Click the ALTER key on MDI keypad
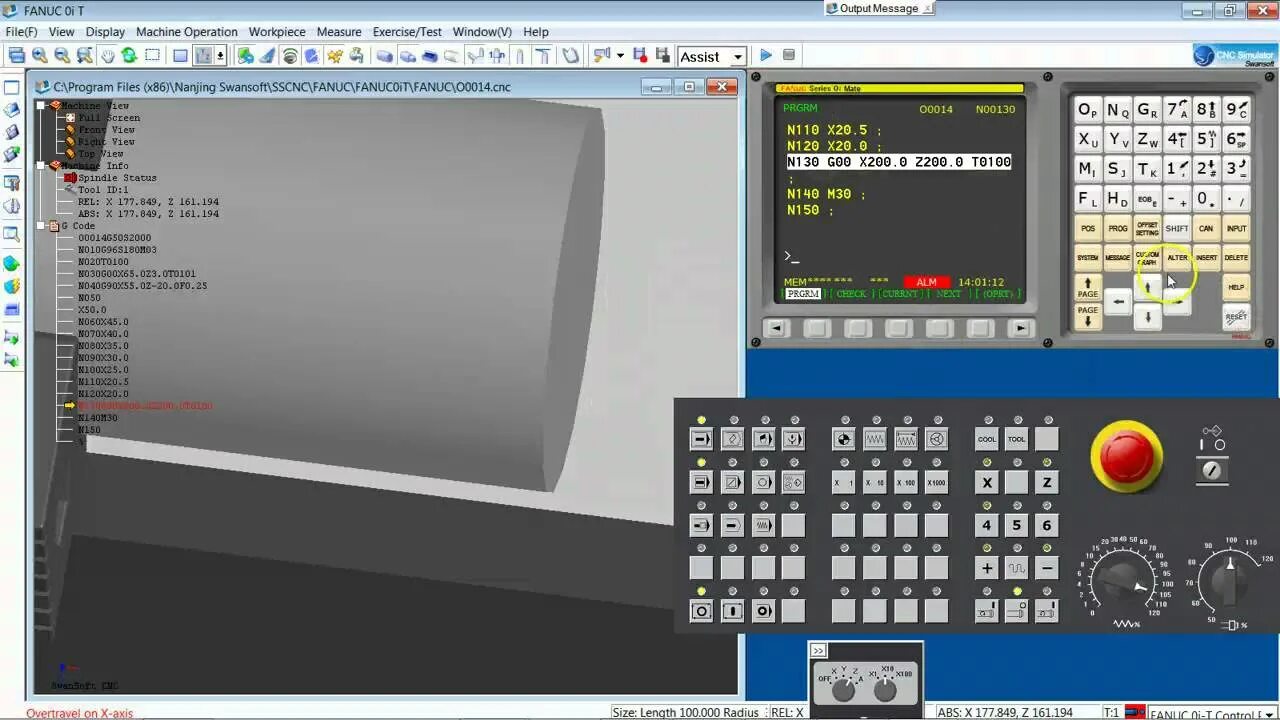 click(1177, 258)
